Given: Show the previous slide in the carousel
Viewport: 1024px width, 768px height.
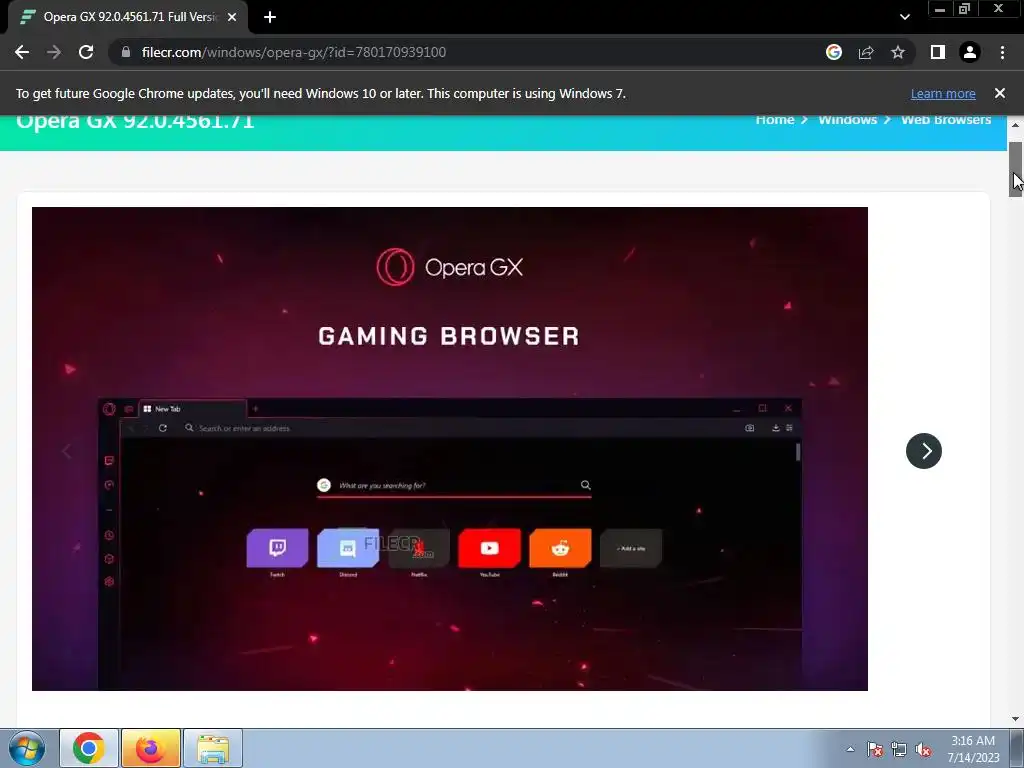Looking at the screenshot, I should tap(66, 451).
